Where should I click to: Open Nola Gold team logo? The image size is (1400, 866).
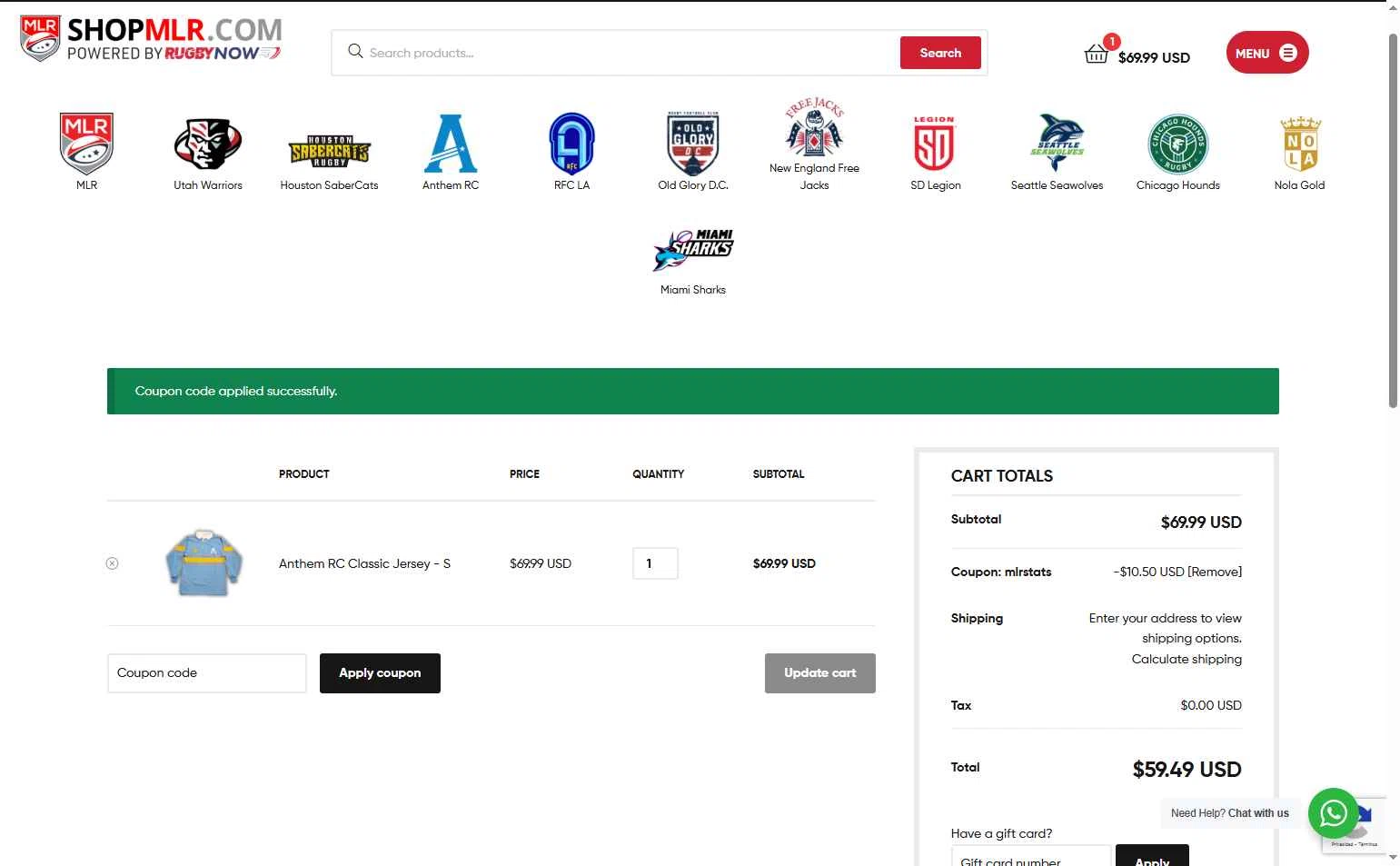pyautogui.click(x=1299, y=144)
